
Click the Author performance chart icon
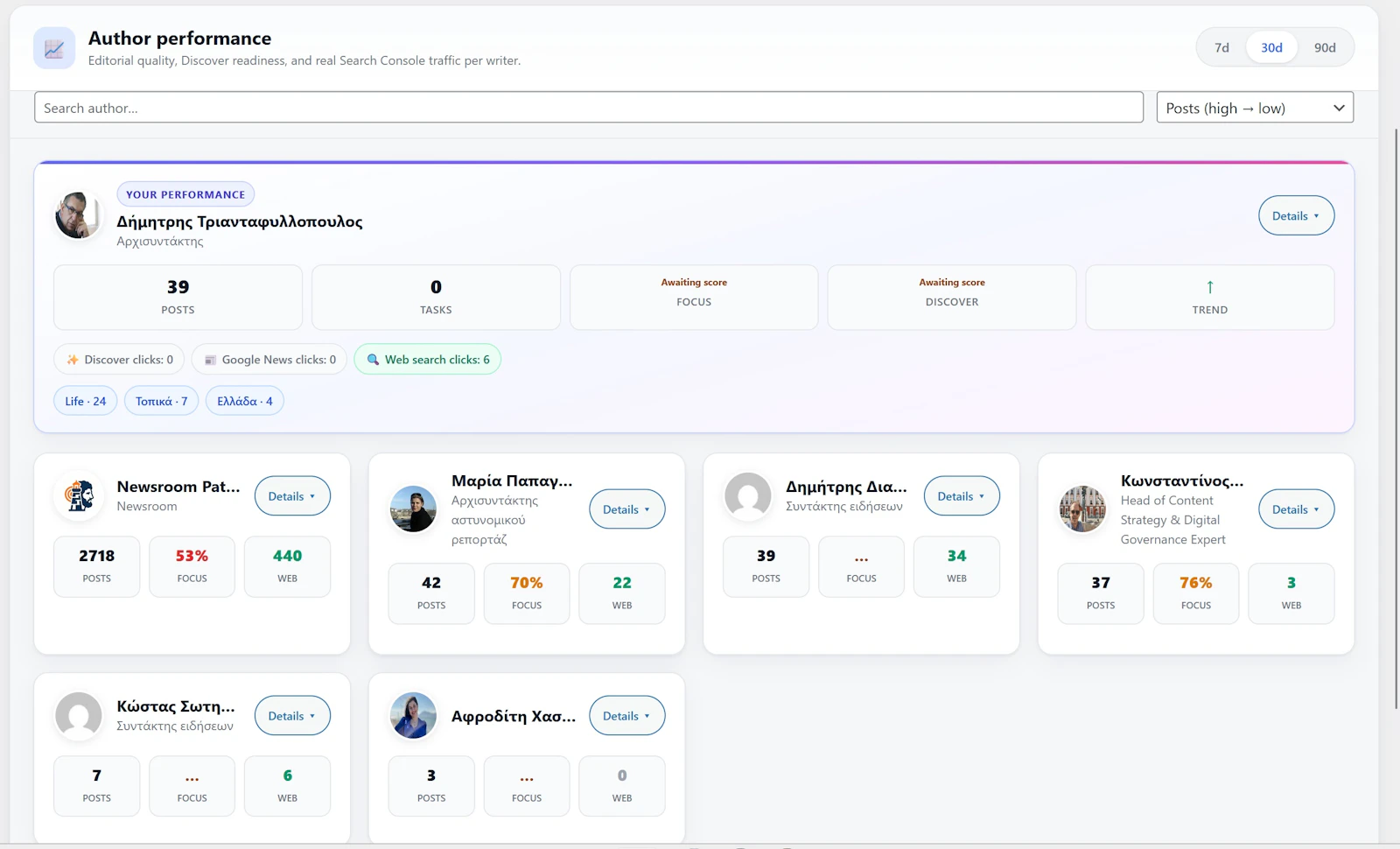pos(54,48)
